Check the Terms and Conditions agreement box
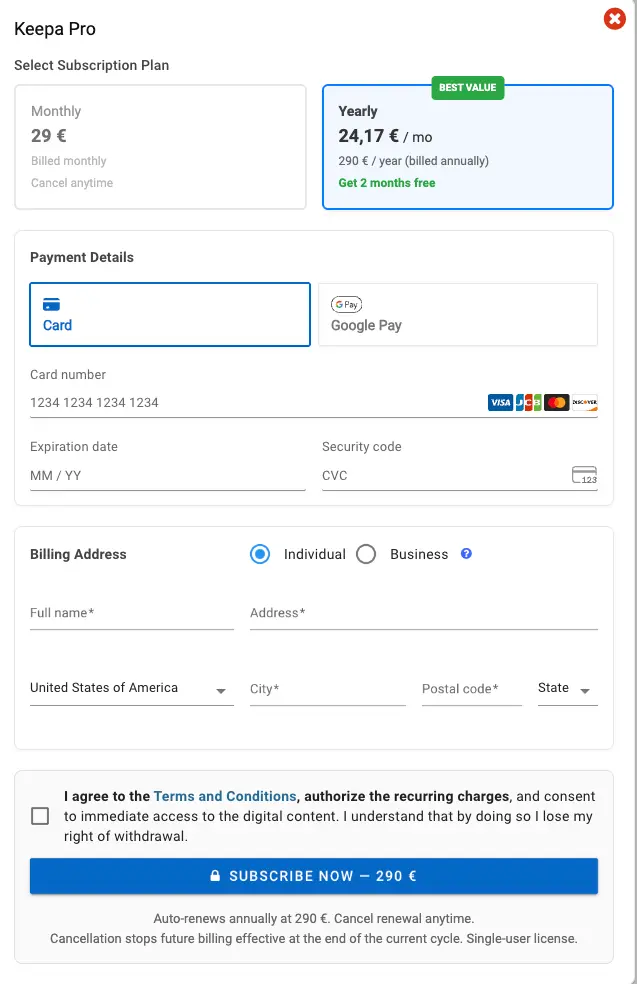Screen dimensions: 637x984 point(40,816)
